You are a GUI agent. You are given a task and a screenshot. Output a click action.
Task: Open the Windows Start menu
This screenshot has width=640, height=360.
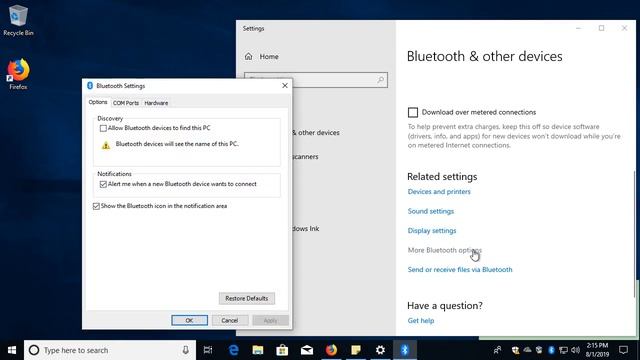tap(12, 350)
